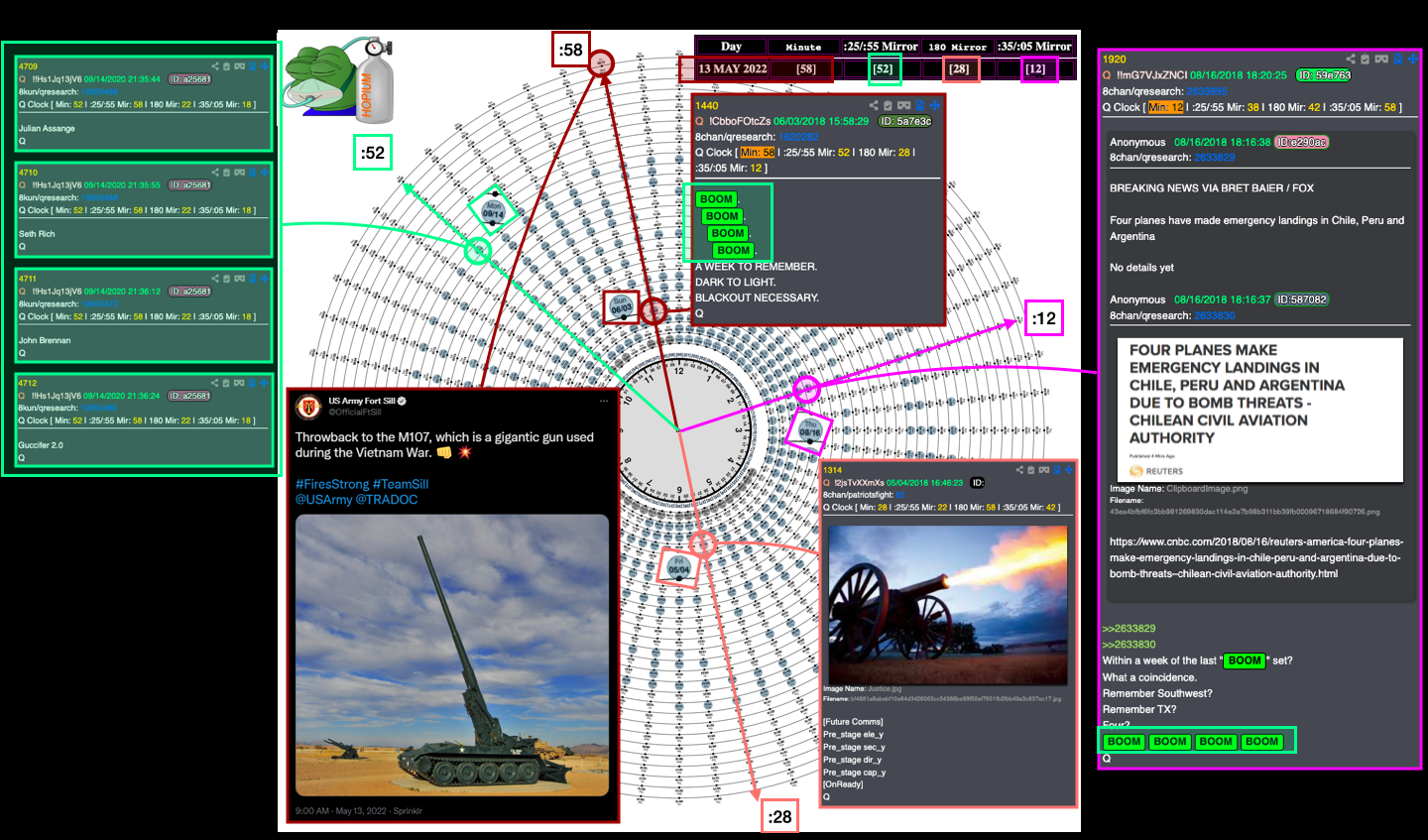Open thread link 10650468 in post 4710

(99, 197)
